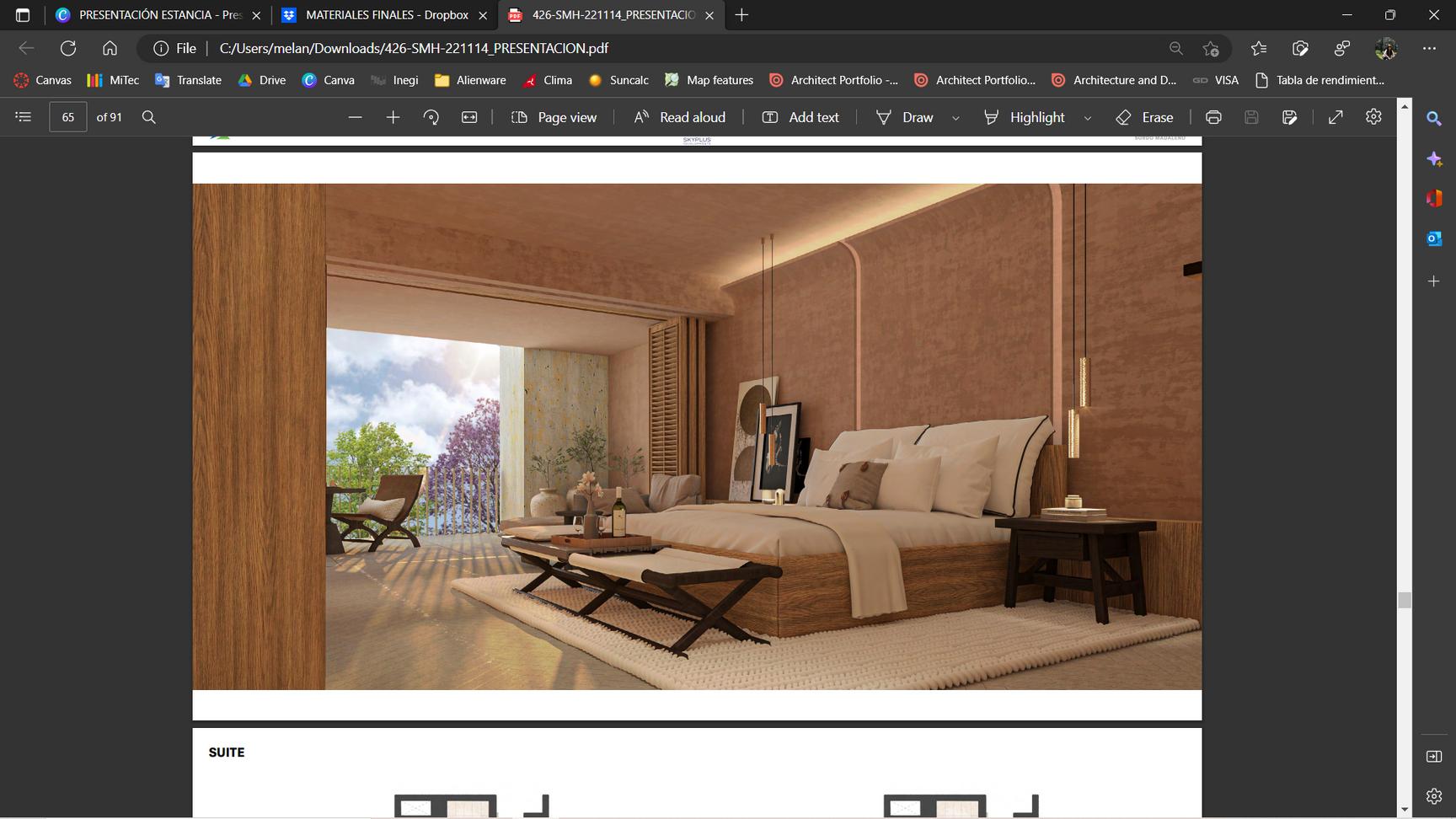1456x819 pixels.
Task: Go to the browser home page
Action: [x=110, y=48]
